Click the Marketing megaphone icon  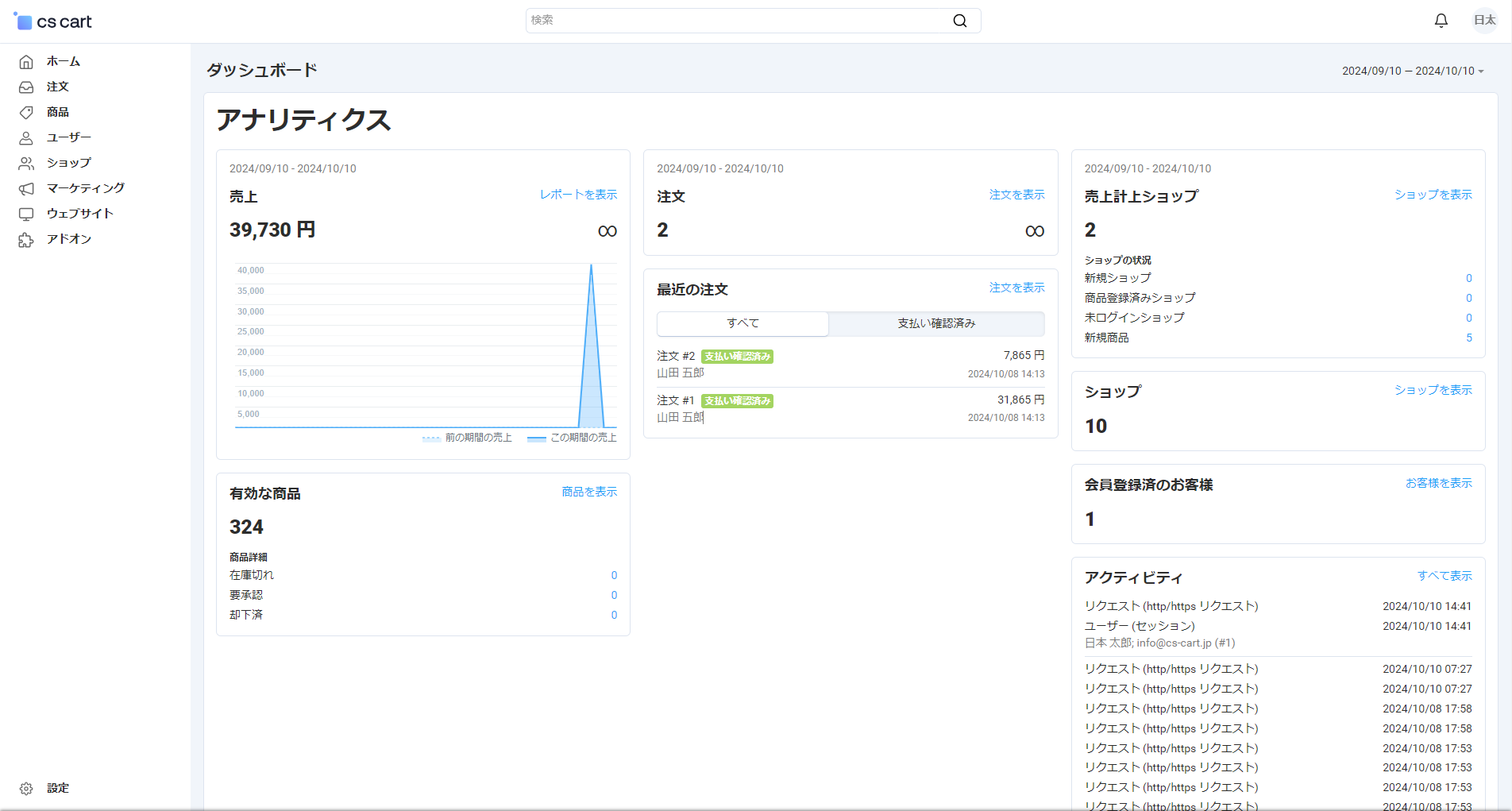click(x=26, y=189)
